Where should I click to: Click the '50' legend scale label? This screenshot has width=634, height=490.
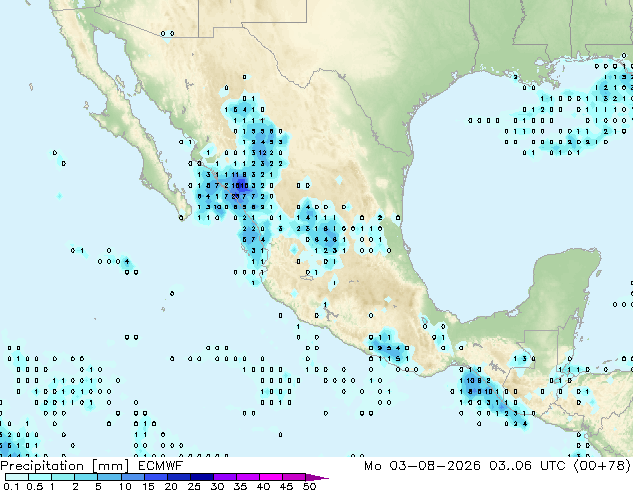310,486
